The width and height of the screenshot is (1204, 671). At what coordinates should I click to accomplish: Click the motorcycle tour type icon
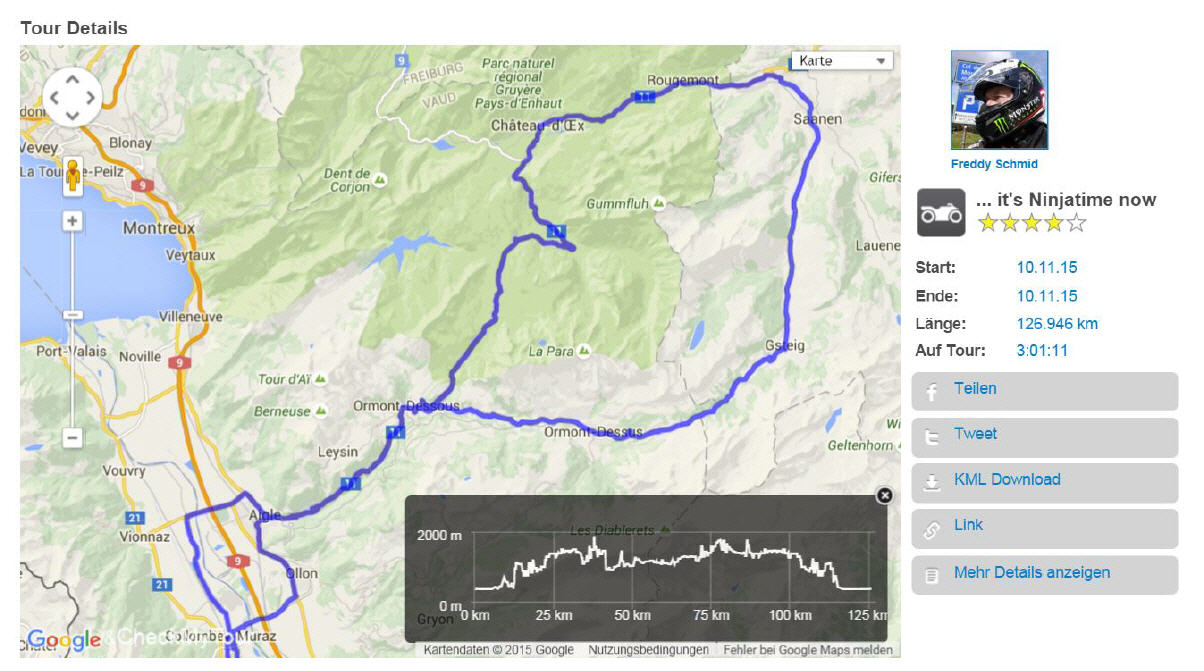941,213
